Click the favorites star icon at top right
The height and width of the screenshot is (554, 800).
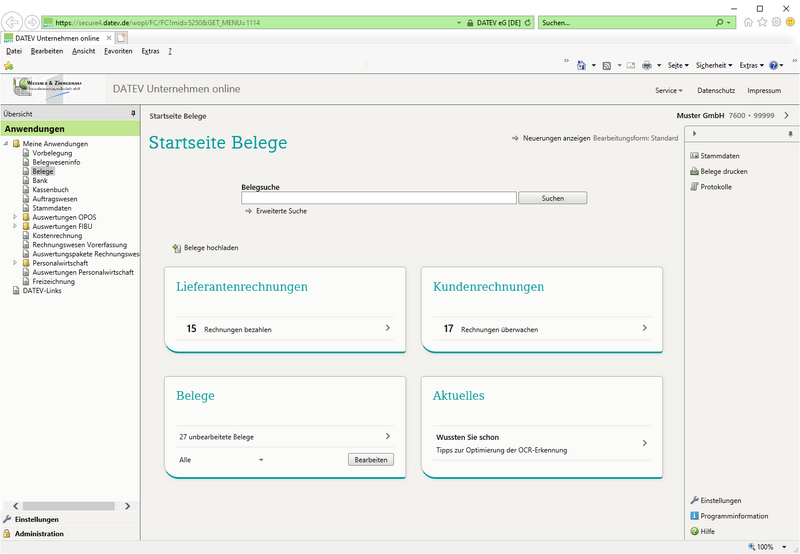762,22
